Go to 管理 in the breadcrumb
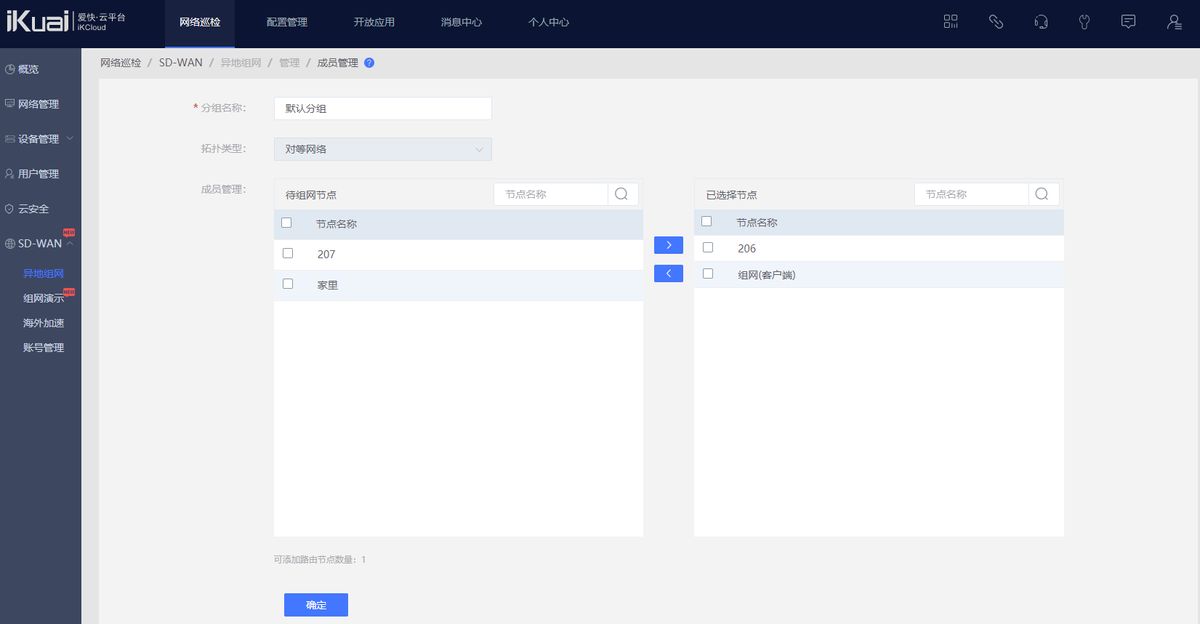The width and height of the screenshot is (1200, 624). click(289, 62)
